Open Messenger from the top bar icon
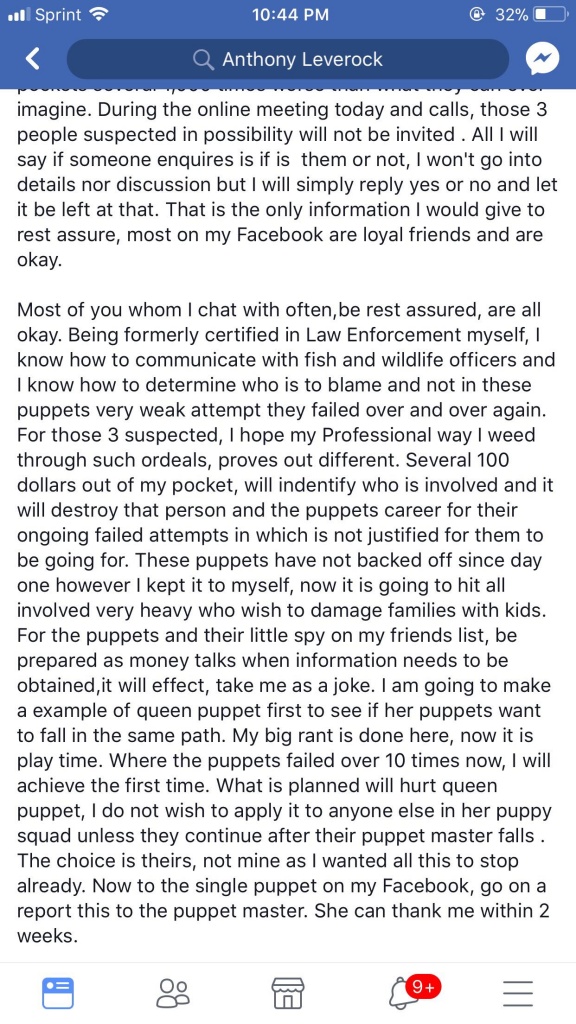The height and width of the screenshot is (1024, 576). tap(543, 60)
